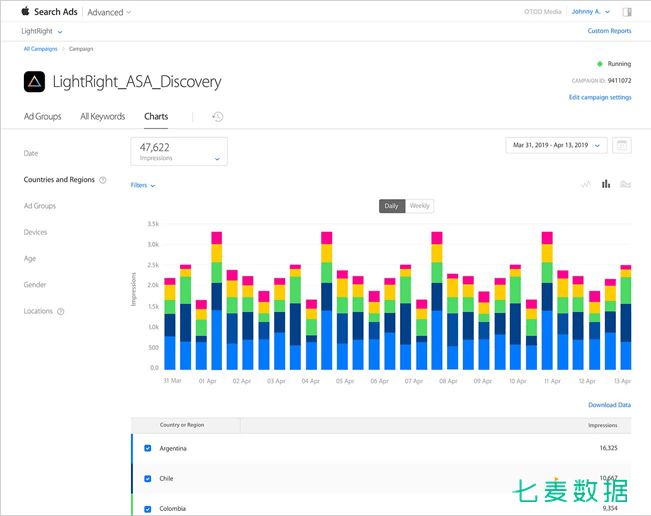Viewport: 651px width, 516px height.
Task: Click the Running status indicator
Action: [x=614, y=64]
